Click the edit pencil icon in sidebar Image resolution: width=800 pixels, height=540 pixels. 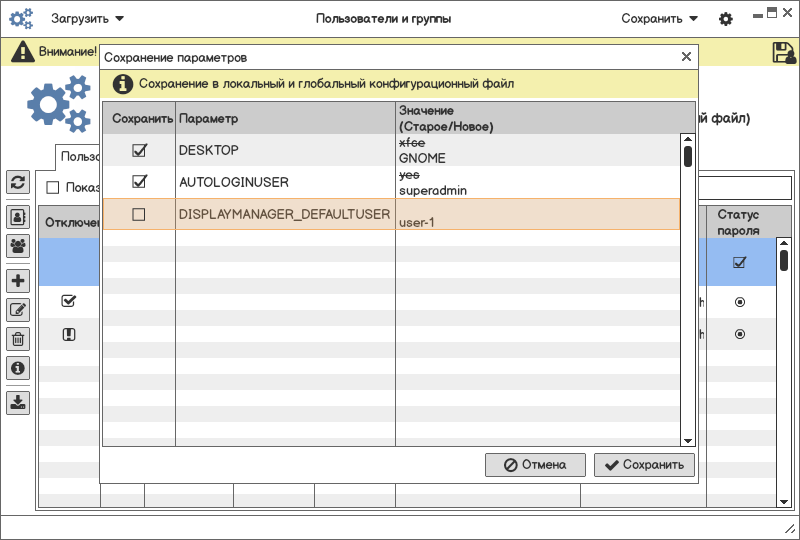pos(18,310)
